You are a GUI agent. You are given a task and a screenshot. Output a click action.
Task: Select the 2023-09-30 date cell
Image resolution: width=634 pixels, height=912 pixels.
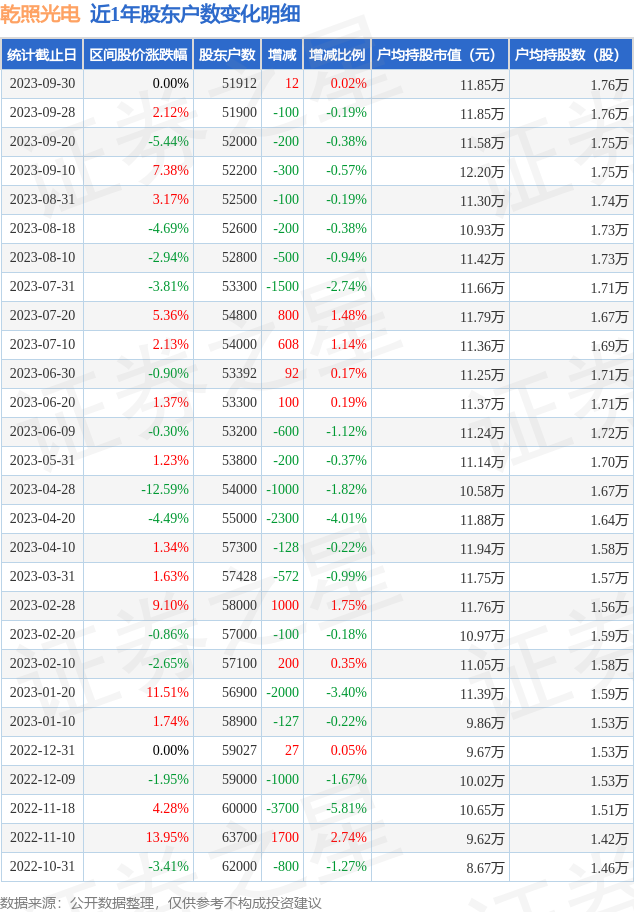(x=42, y=84)
